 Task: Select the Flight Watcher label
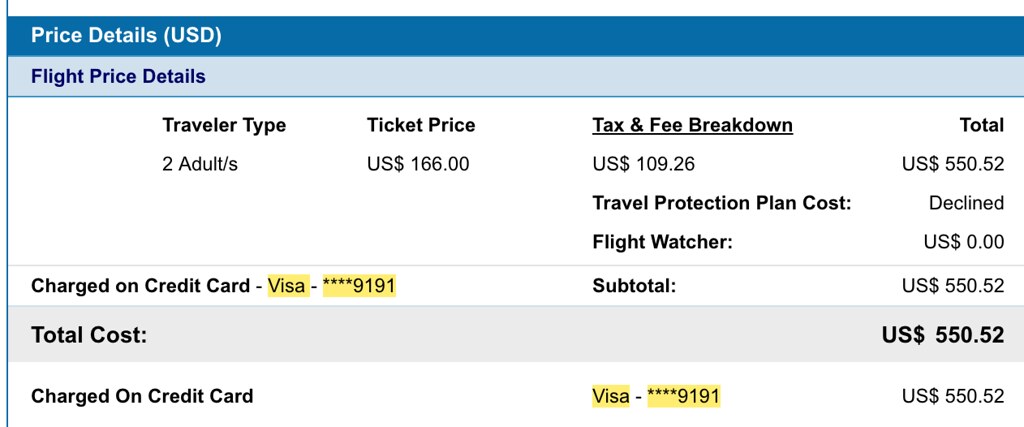coord(662,241)
